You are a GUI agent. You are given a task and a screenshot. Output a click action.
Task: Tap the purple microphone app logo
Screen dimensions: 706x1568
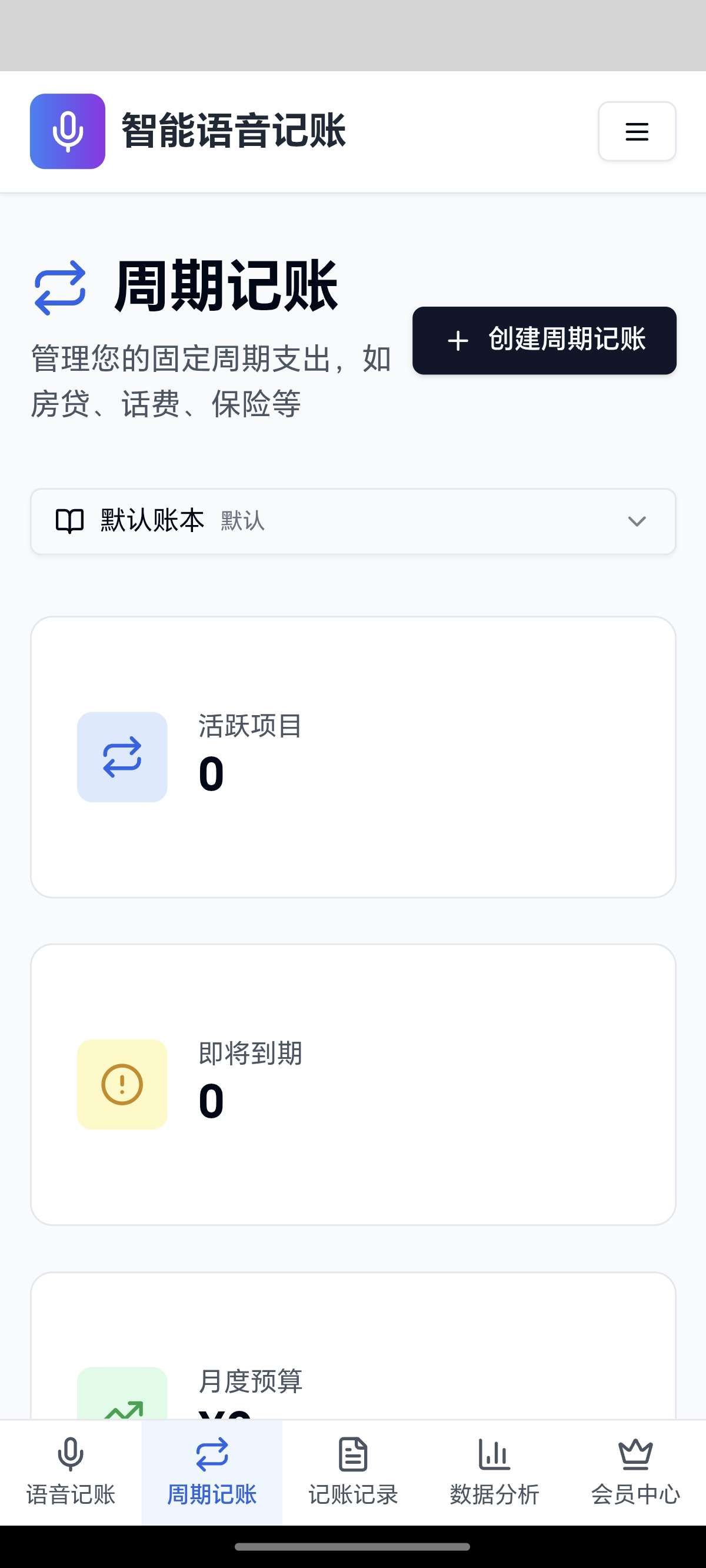coord(68,131)
